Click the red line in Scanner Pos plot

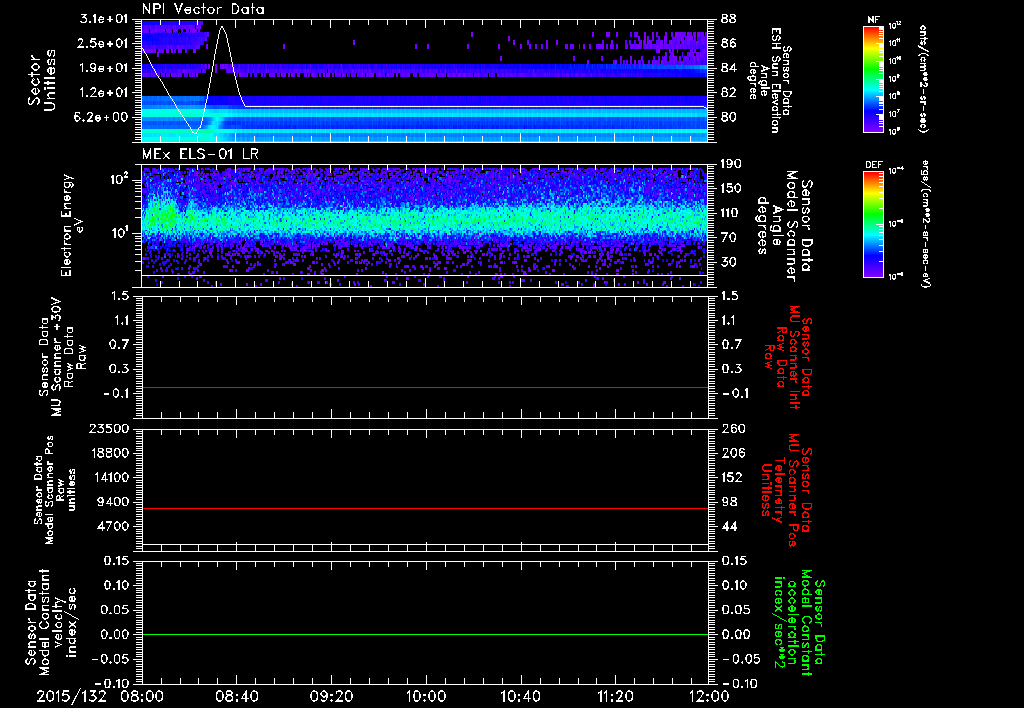pos(425,508)
